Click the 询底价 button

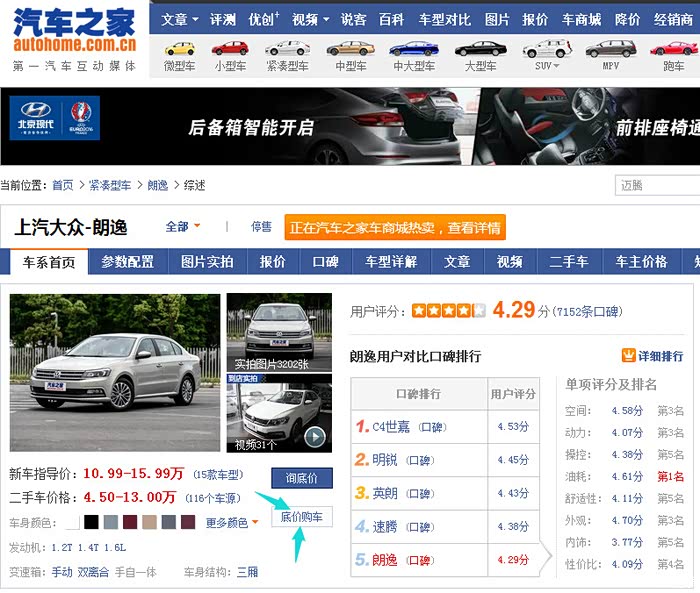click(301, 478)
